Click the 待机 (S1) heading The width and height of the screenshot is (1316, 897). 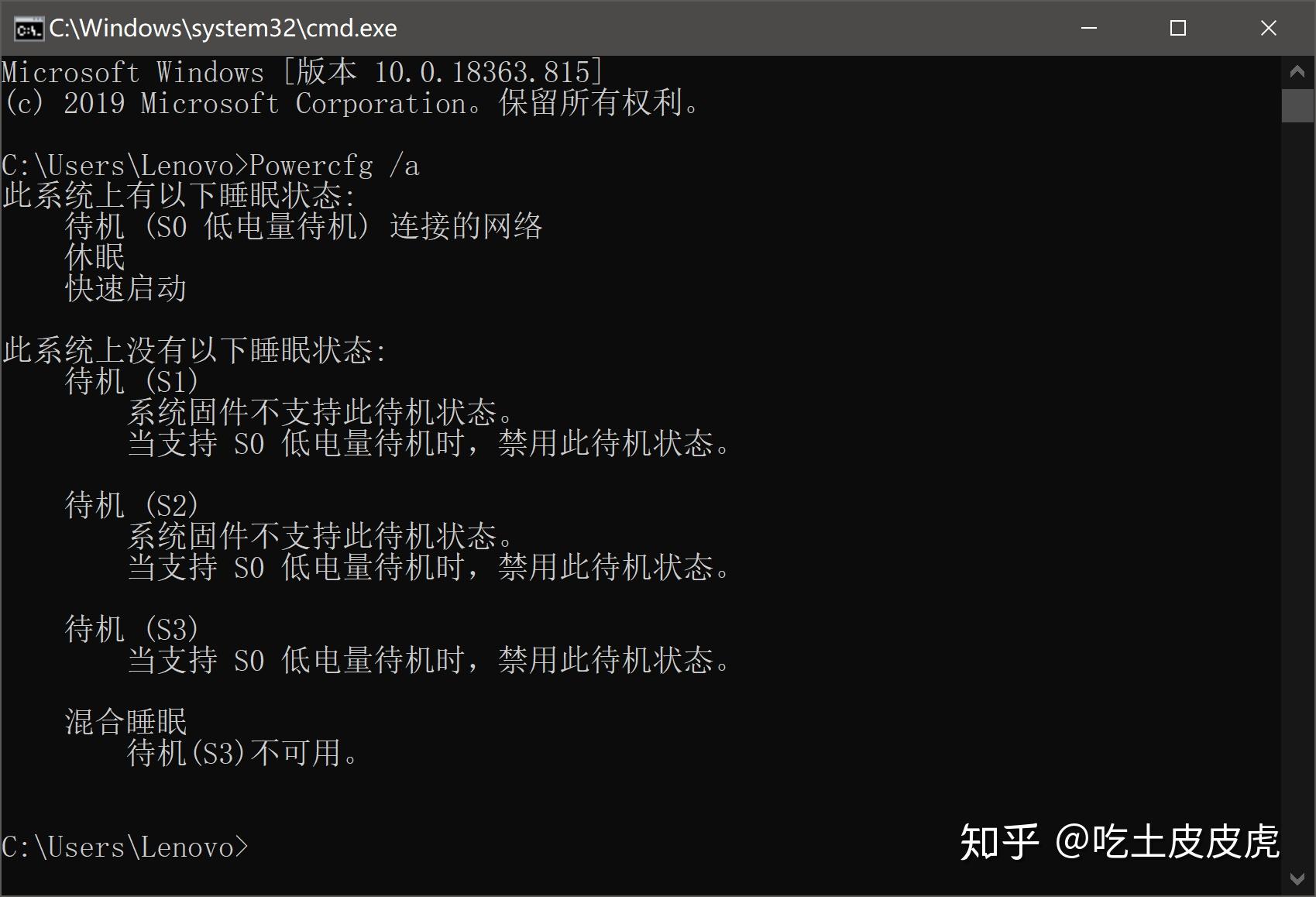pos(132,381)
